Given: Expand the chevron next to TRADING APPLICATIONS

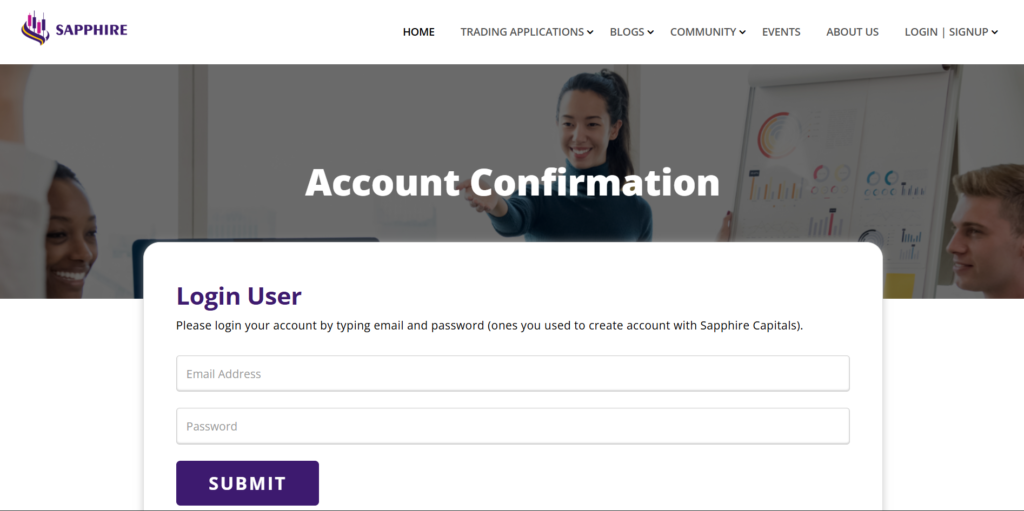Looking at the screenshot, I should [590, 33].
